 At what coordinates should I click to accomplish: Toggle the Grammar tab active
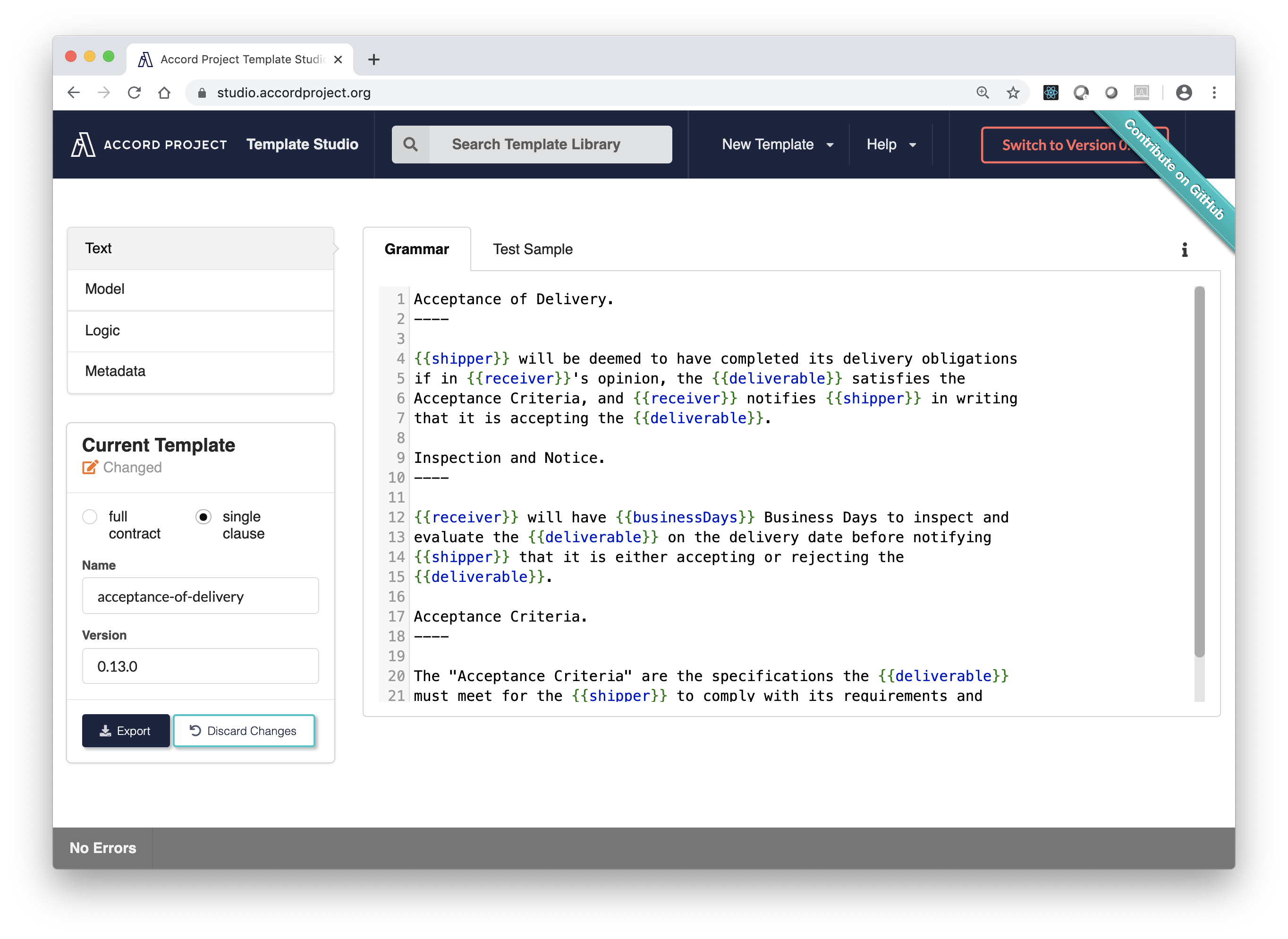417,250
